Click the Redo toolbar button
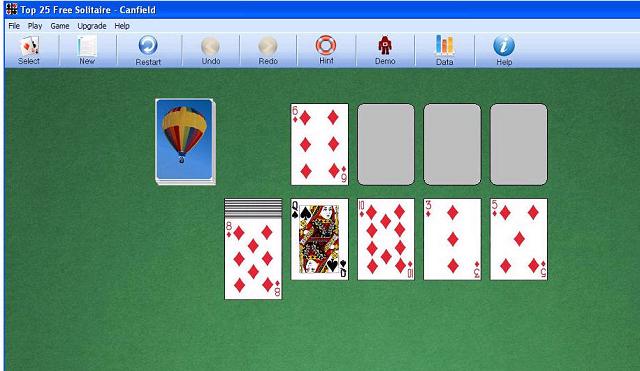 tap(268, 50)
